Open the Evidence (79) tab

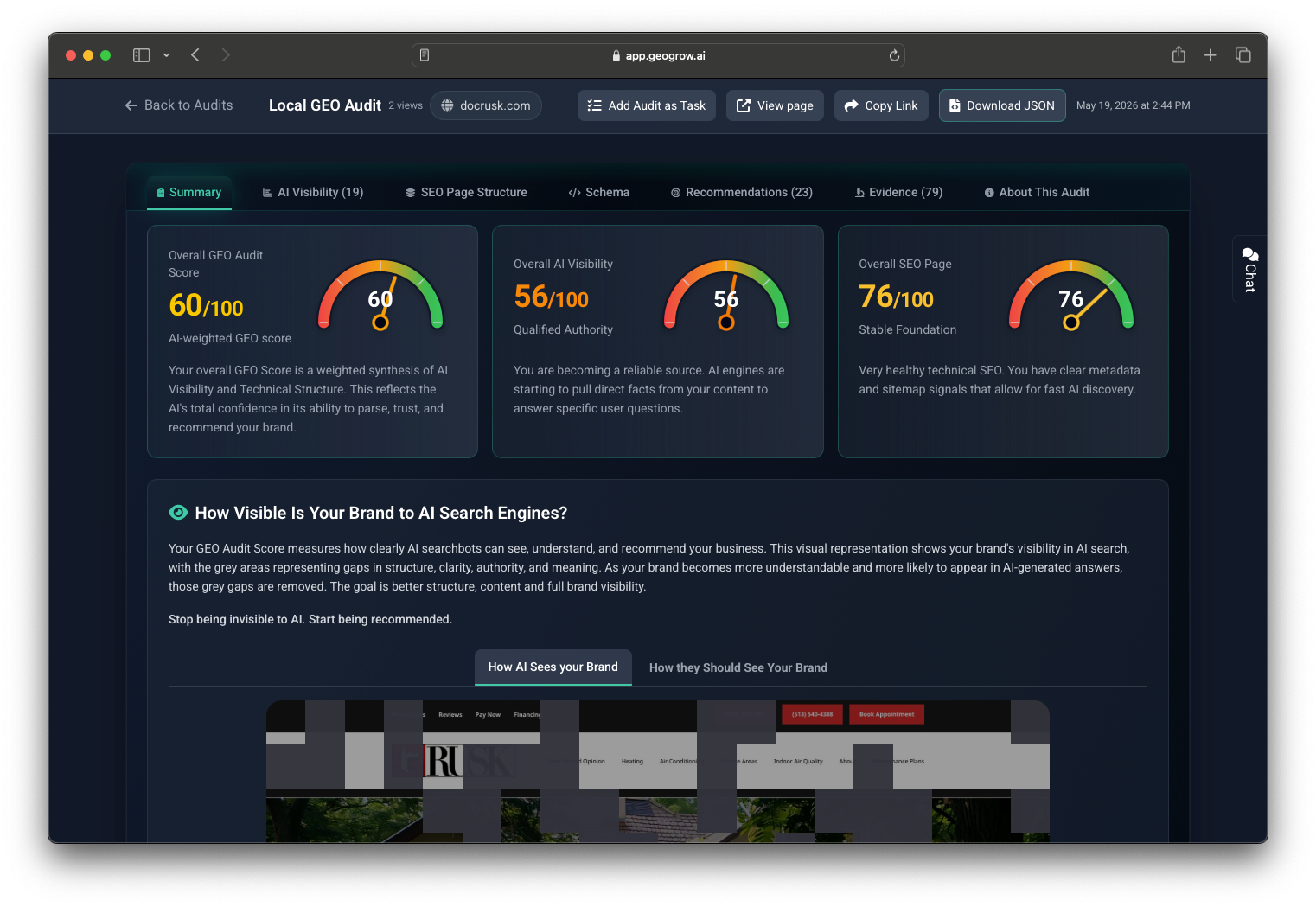click(x=899, y=193)
